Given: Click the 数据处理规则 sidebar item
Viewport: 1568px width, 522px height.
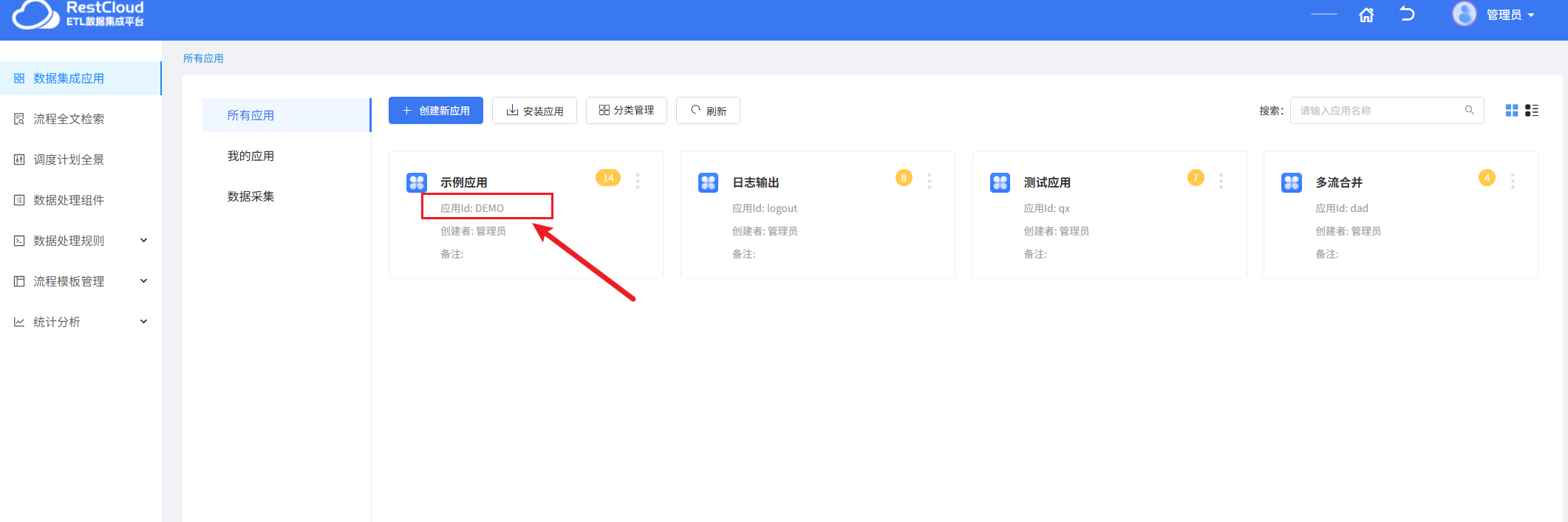Looking at the screenshot, I should 81,241.
